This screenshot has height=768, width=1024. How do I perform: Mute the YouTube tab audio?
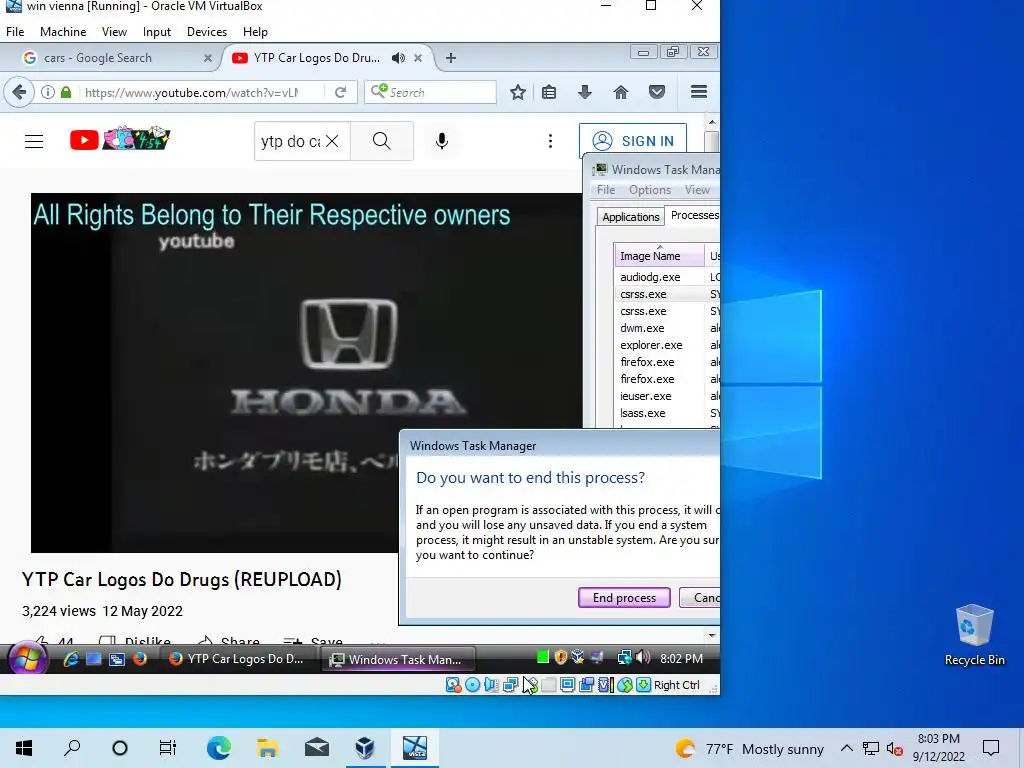398,58
